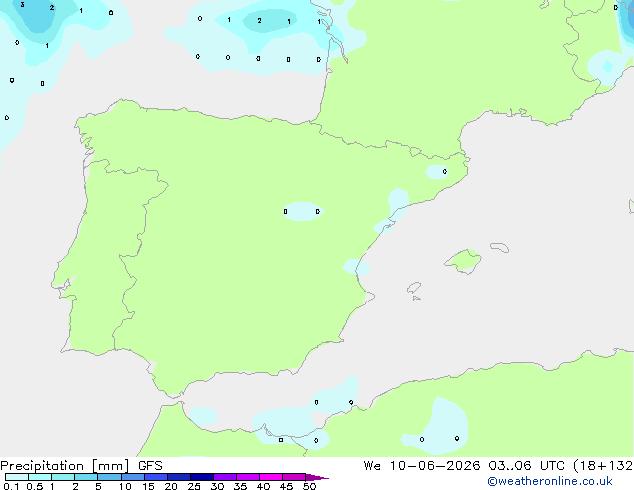Select the 25–30 mm dark navy legend swatch
Image resolution: width=634 pixels, height=490 pixels.
click(202, 477)
